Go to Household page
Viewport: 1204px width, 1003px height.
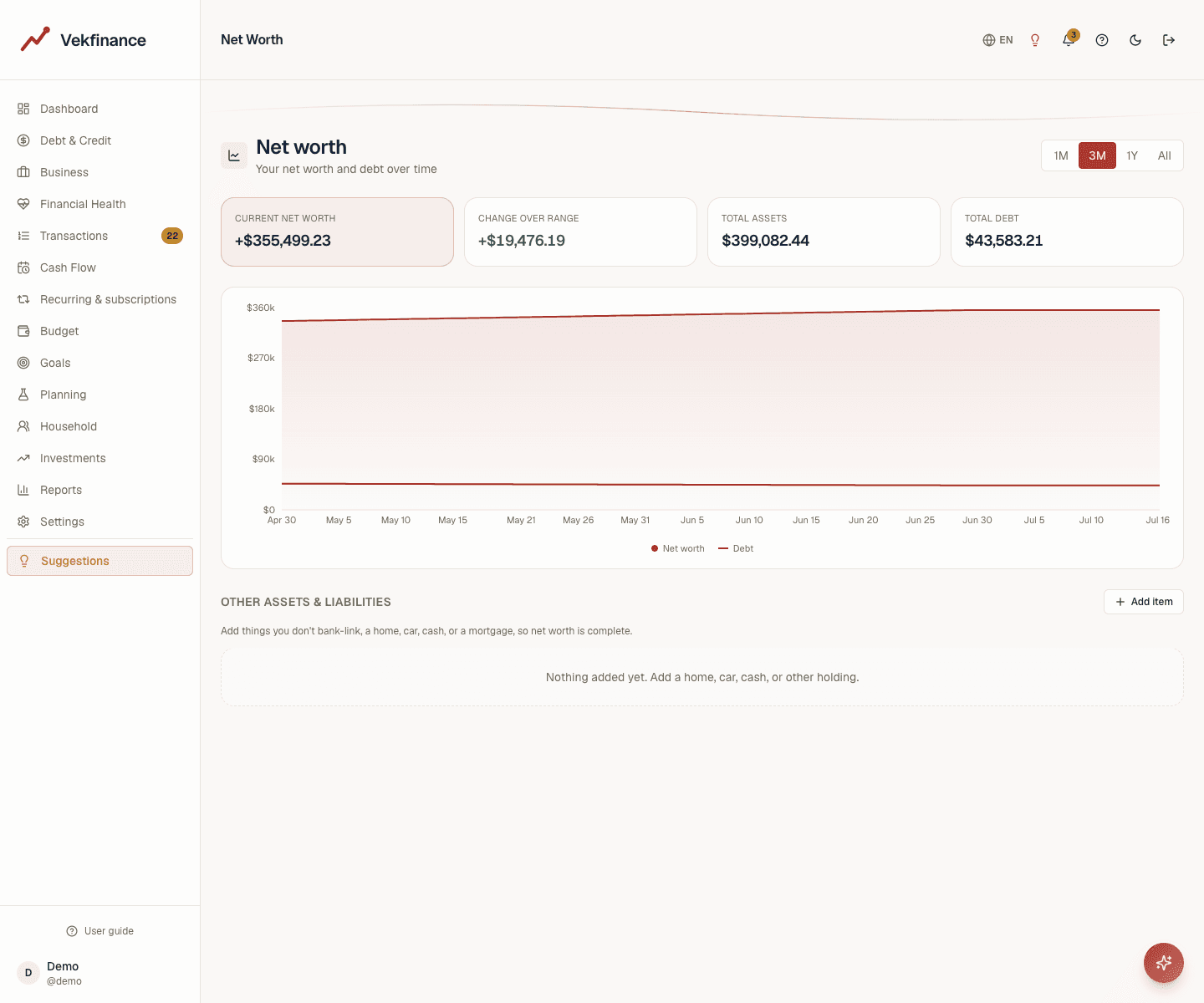(99, 426)
